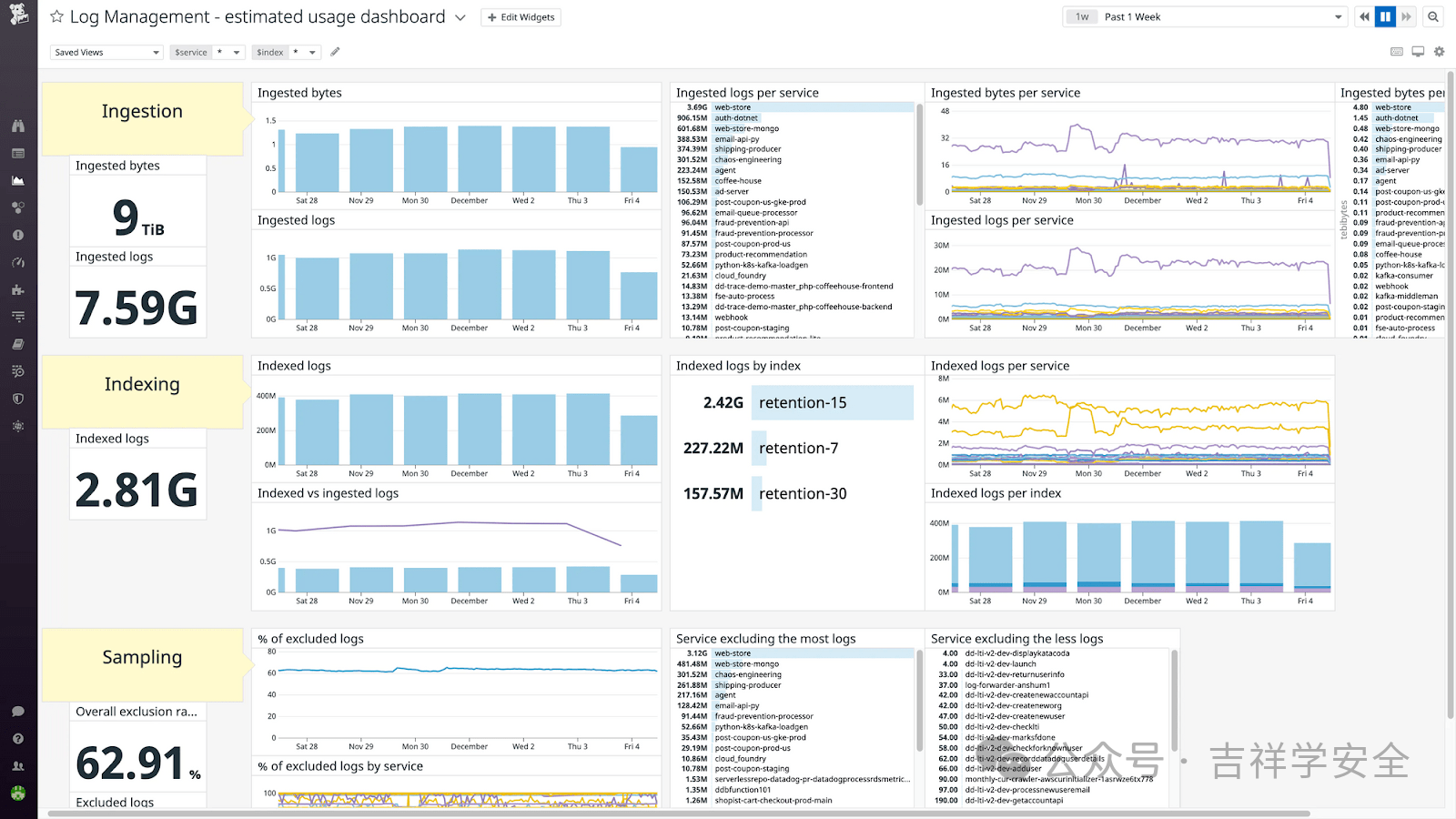Open keyboard shortcuts icon

pos(1397,52)
